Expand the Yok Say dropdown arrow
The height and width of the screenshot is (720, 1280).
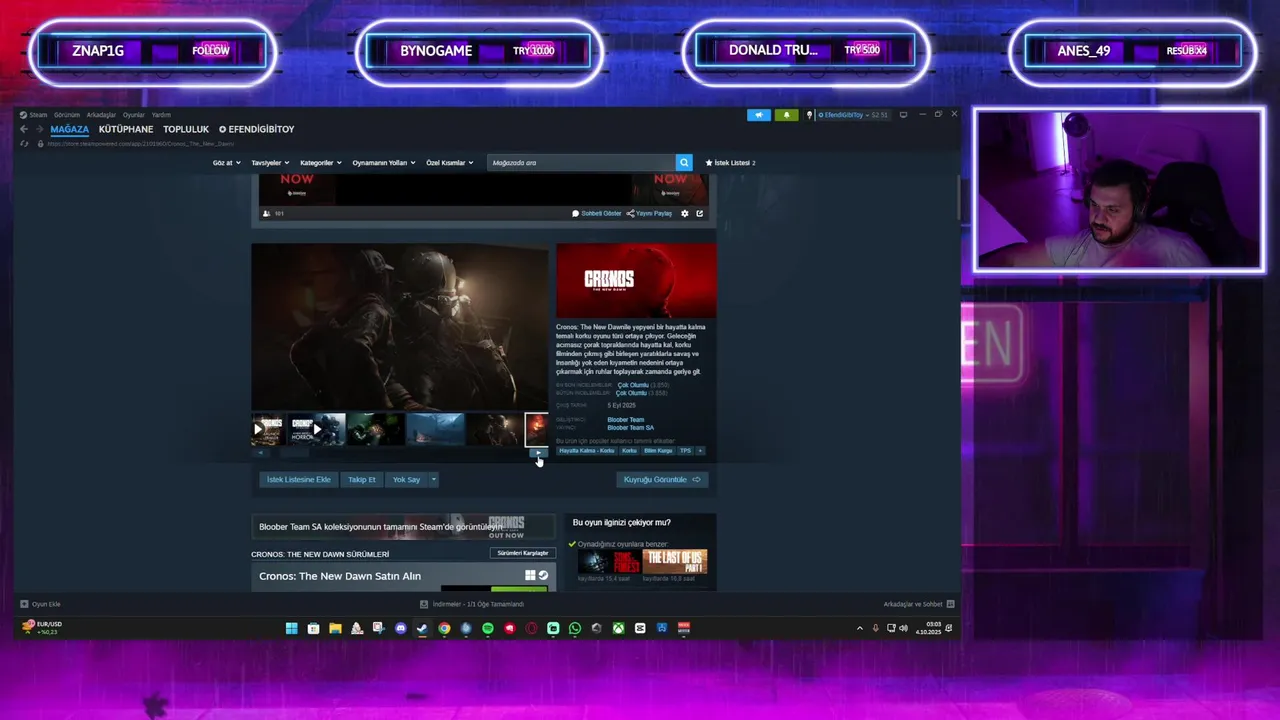point(433,479)
